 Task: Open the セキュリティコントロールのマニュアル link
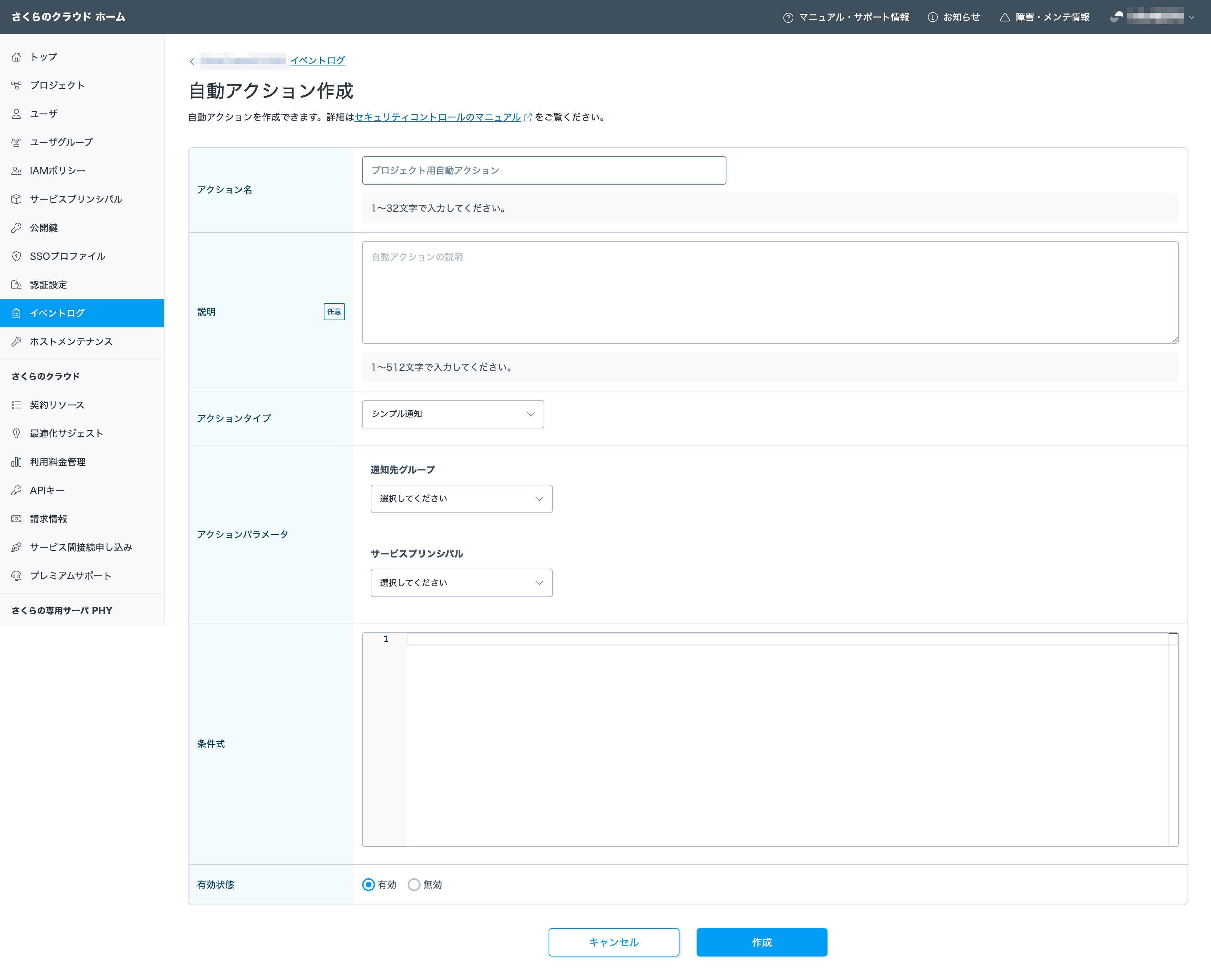(x=437, y=117)
